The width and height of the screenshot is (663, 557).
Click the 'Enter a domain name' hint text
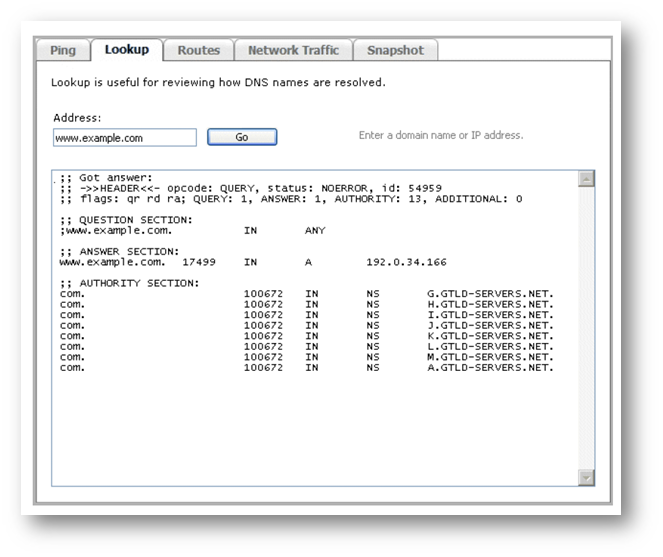point(441,135)
